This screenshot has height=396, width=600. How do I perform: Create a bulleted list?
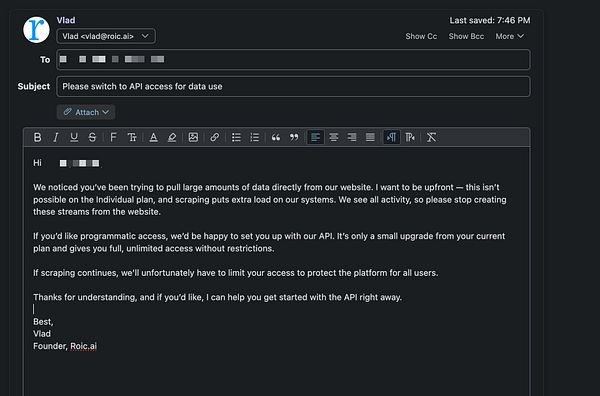click(x=236, y=137)
